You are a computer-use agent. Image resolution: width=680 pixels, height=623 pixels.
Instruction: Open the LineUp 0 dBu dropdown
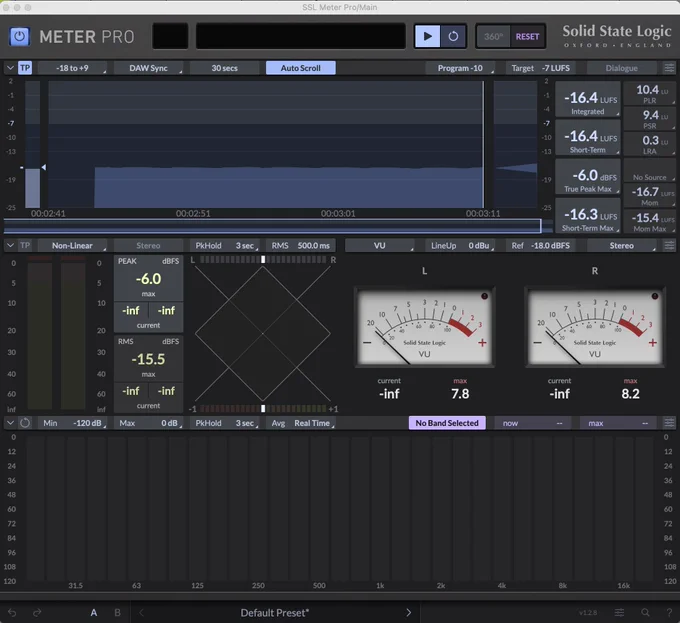460,245
